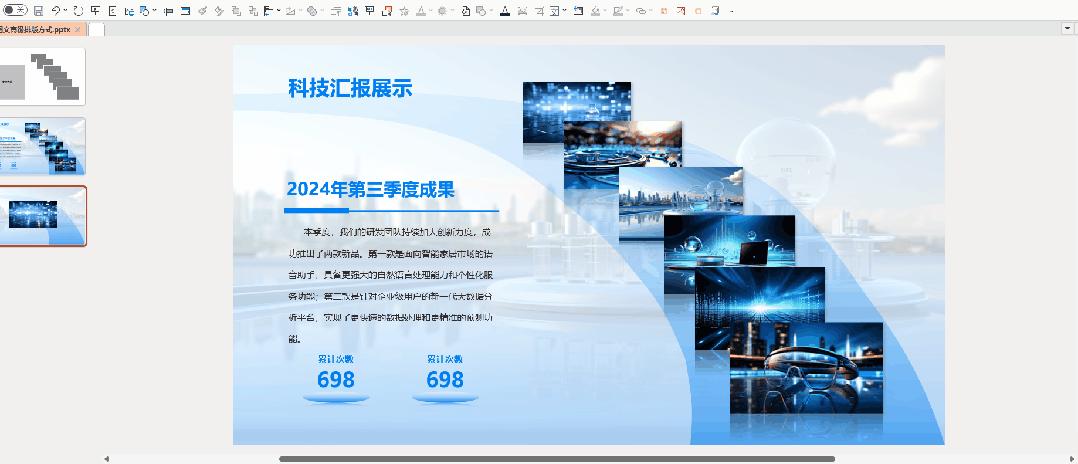Click the right 累计次数 label

tap(445, 359)
